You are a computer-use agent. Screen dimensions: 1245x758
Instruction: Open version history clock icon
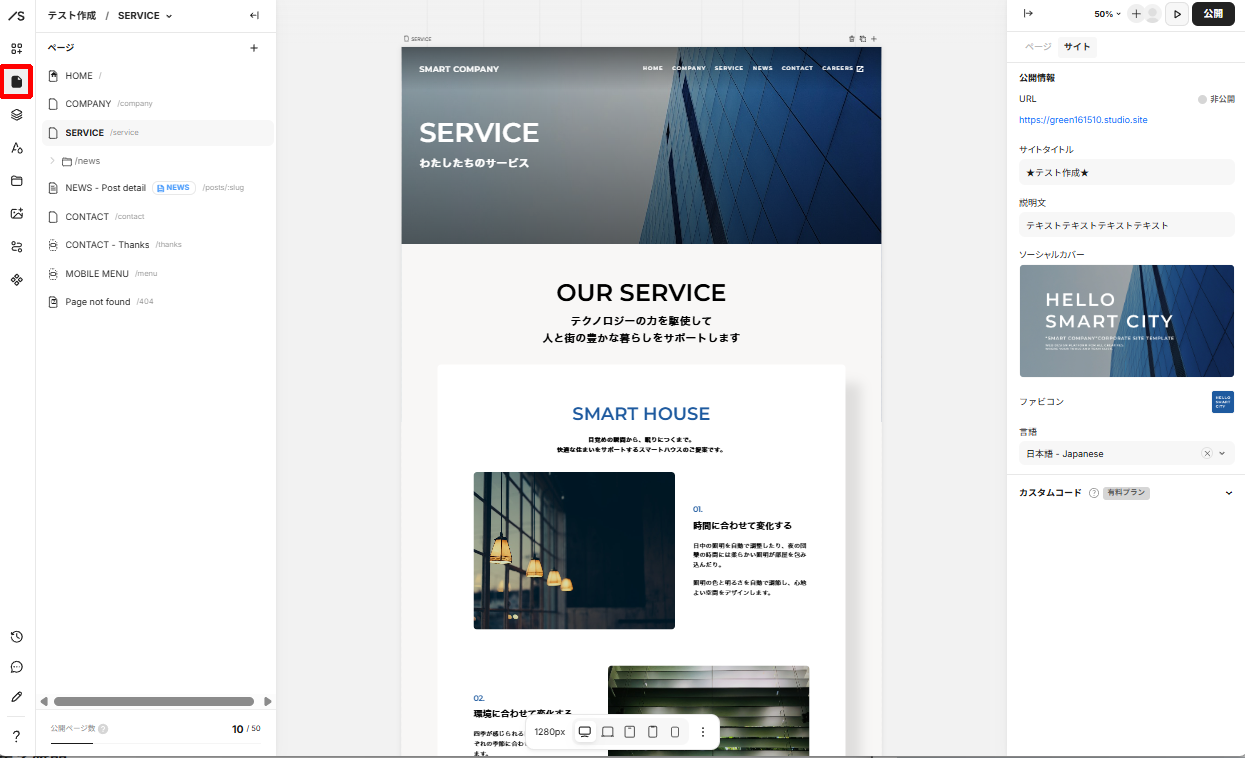[x=17, y=637]
